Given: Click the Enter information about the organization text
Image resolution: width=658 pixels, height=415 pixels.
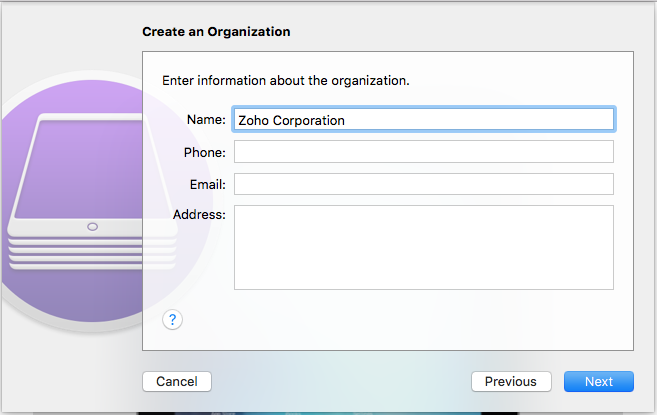Looking at the screenshot, I should pos(286,80).
